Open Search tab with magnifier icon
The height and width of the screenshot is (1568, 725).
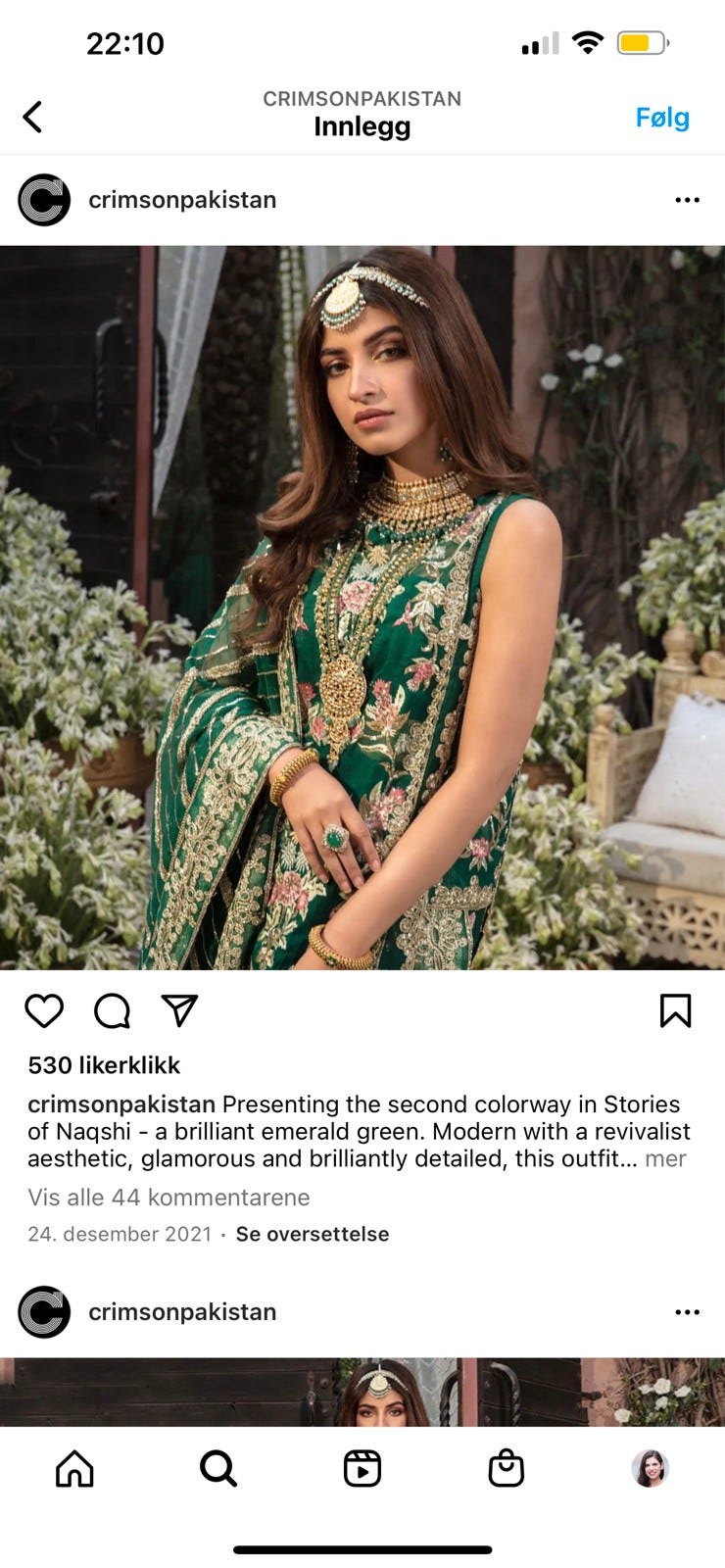(217, 1468)
